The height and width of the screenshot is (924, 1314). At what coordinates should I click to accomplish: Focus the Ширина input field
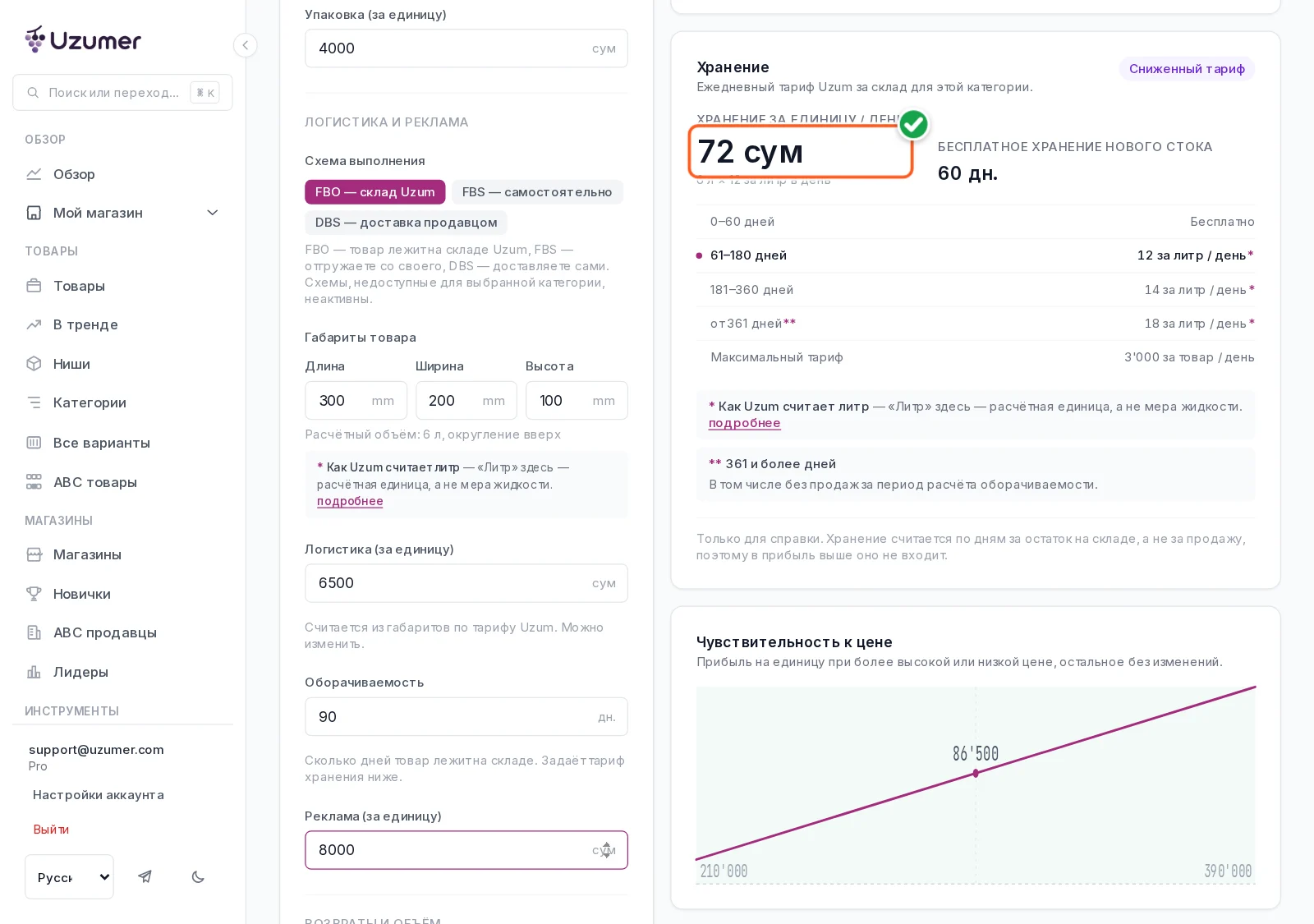[x=466, y=401]
